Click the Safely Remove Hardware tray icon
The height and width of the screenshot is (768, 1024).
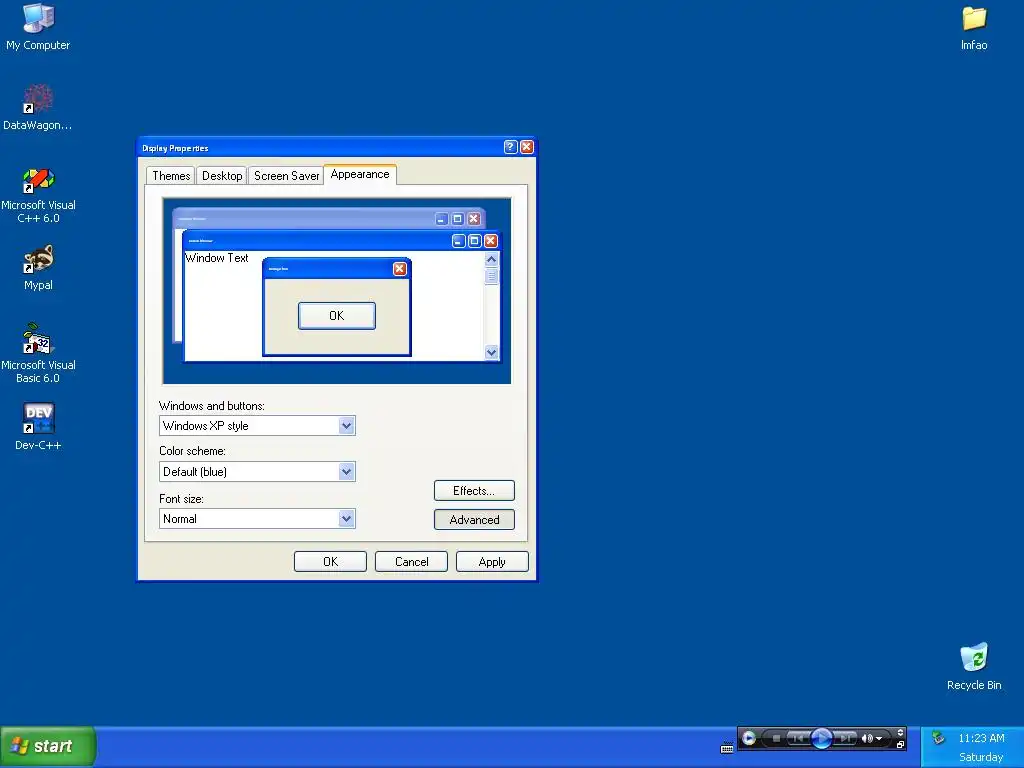tap(938, 737)
